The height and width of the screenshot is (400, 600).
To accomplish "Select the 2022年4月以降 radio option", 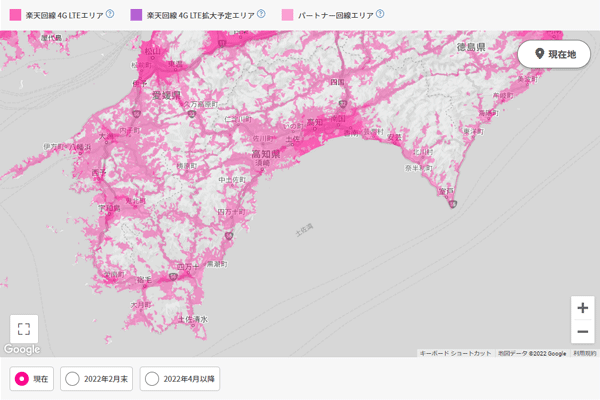I will pos(179,379).
